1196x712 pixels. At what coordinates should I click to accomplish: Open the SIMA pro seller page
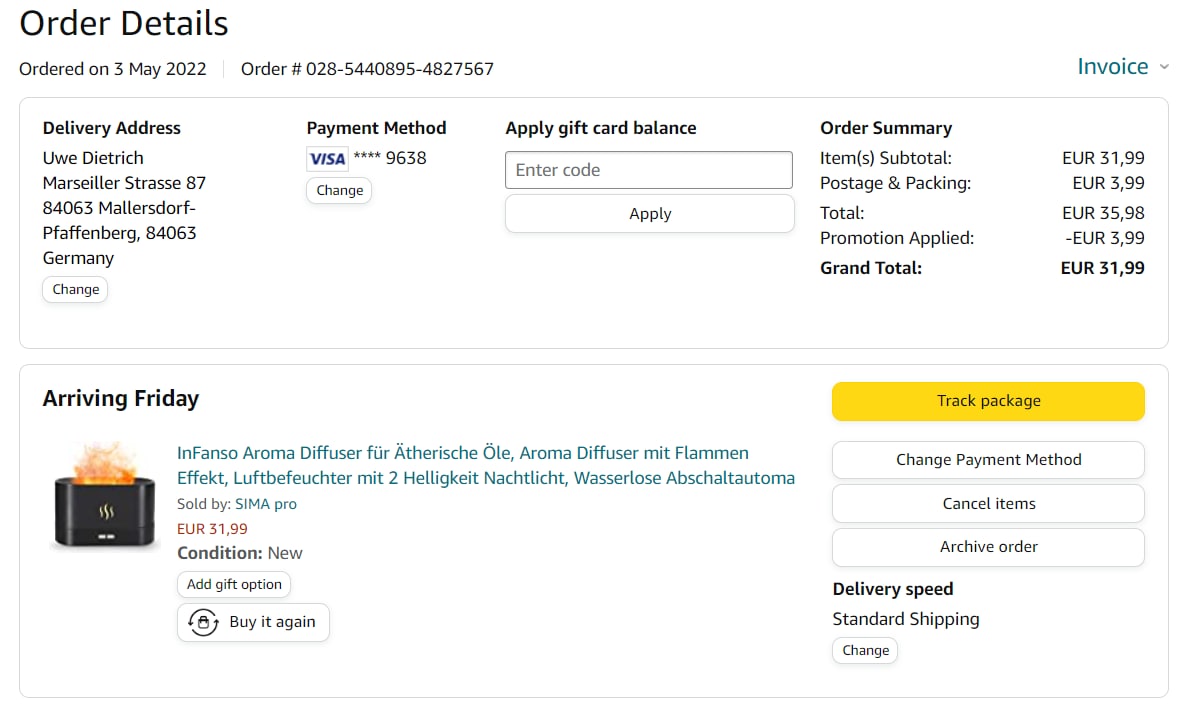pyautogui.click(x=266, y=504)
